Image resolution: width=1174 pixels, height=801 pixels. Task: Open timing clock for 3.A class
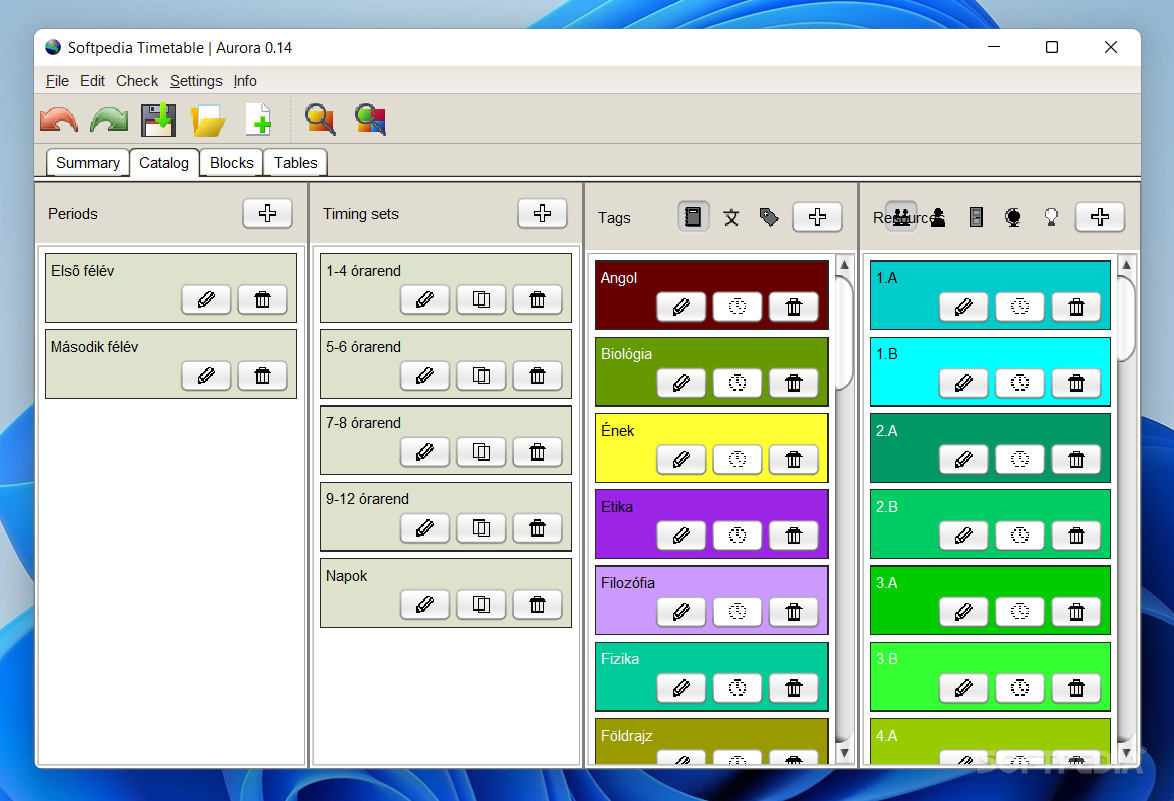pyautogui.click(x=1019, y=612)
